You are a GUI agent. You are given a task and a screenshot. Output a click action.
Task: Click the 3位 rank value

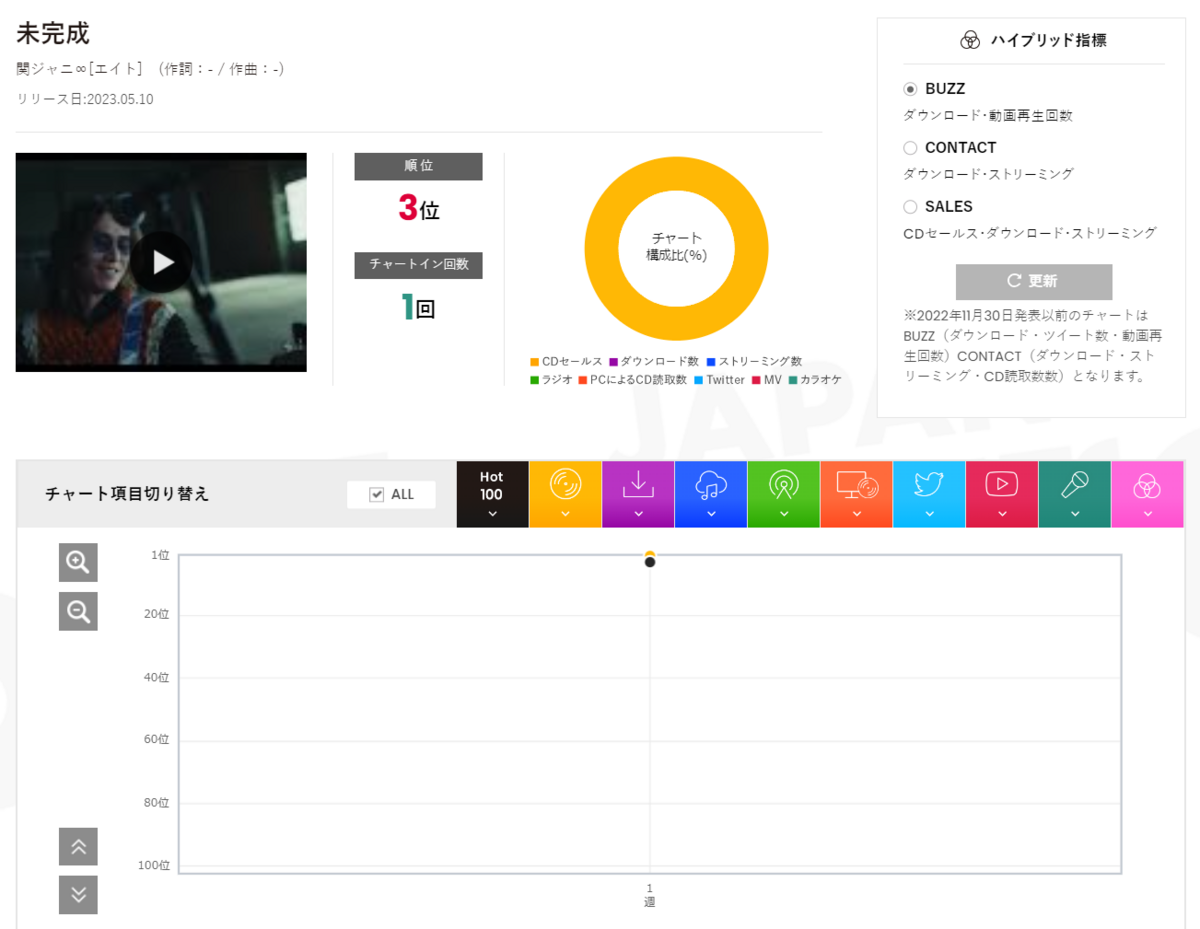pyautogui.click(x=418, y=209)
